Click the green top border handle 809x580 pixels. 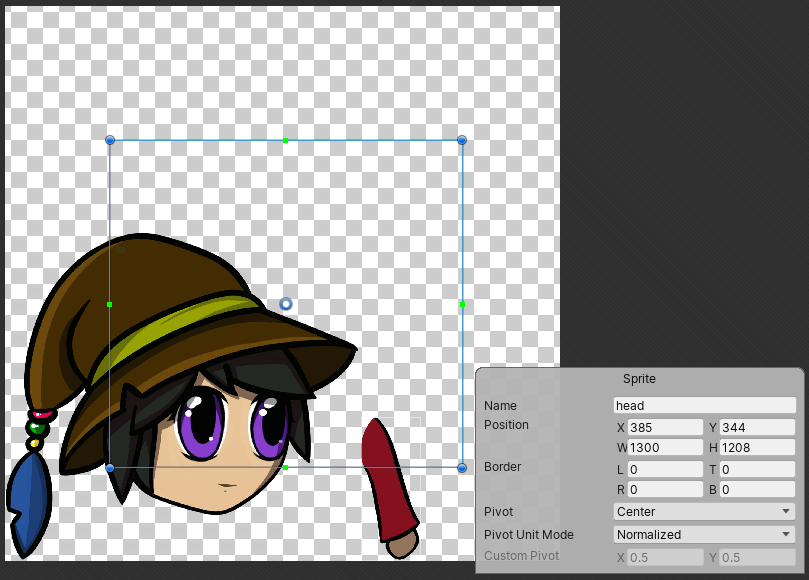click(286, 140)
